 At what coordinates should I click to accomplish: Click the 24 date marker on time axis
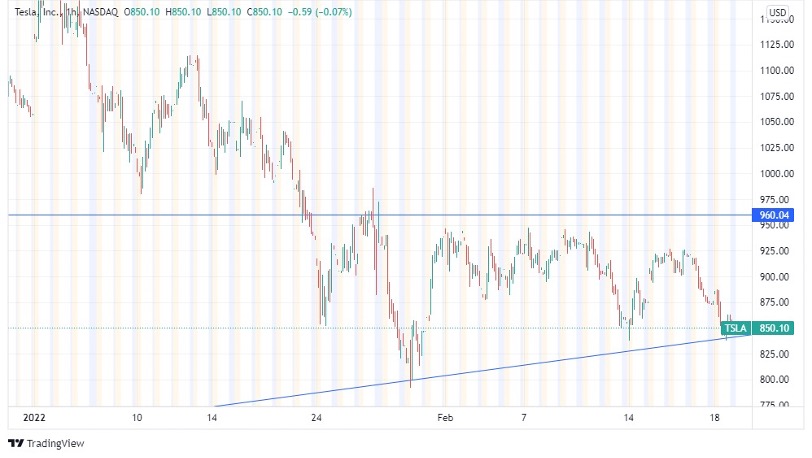click(x=316, y=417)
